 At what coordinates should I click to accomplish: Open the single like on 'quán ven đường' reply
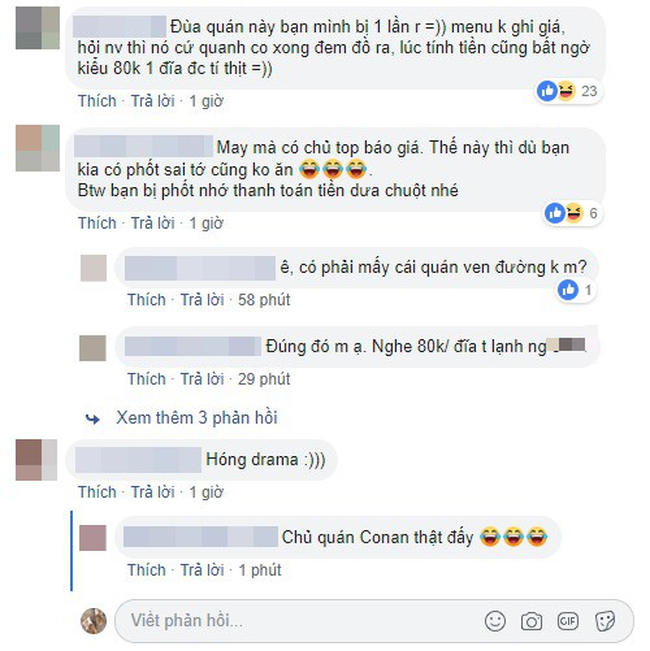pos(575,290)
